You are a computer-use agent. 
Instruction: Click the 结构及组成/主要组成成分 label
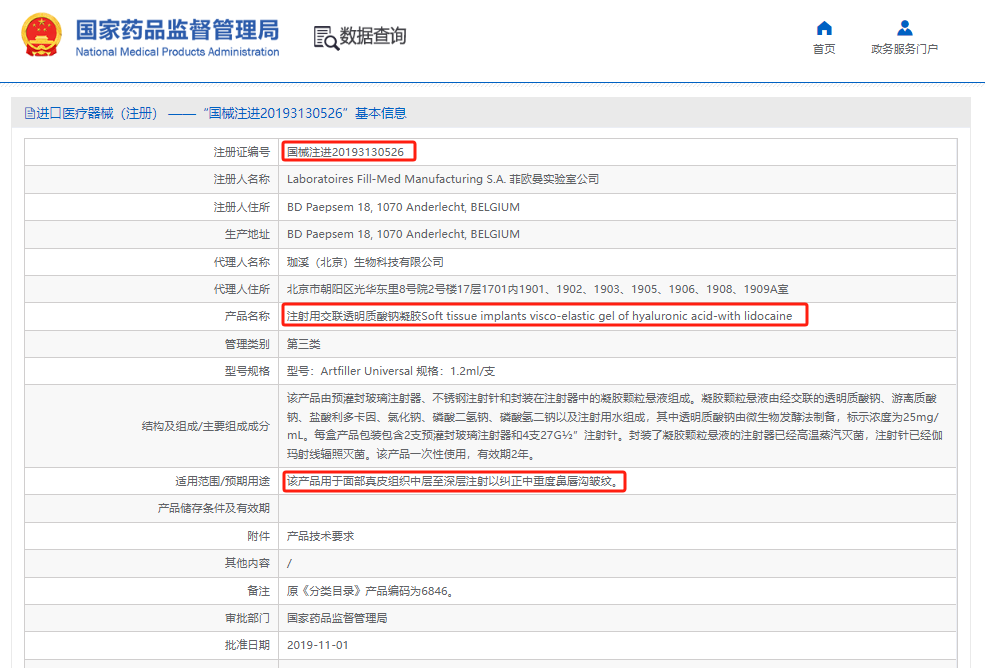point(206,426)
